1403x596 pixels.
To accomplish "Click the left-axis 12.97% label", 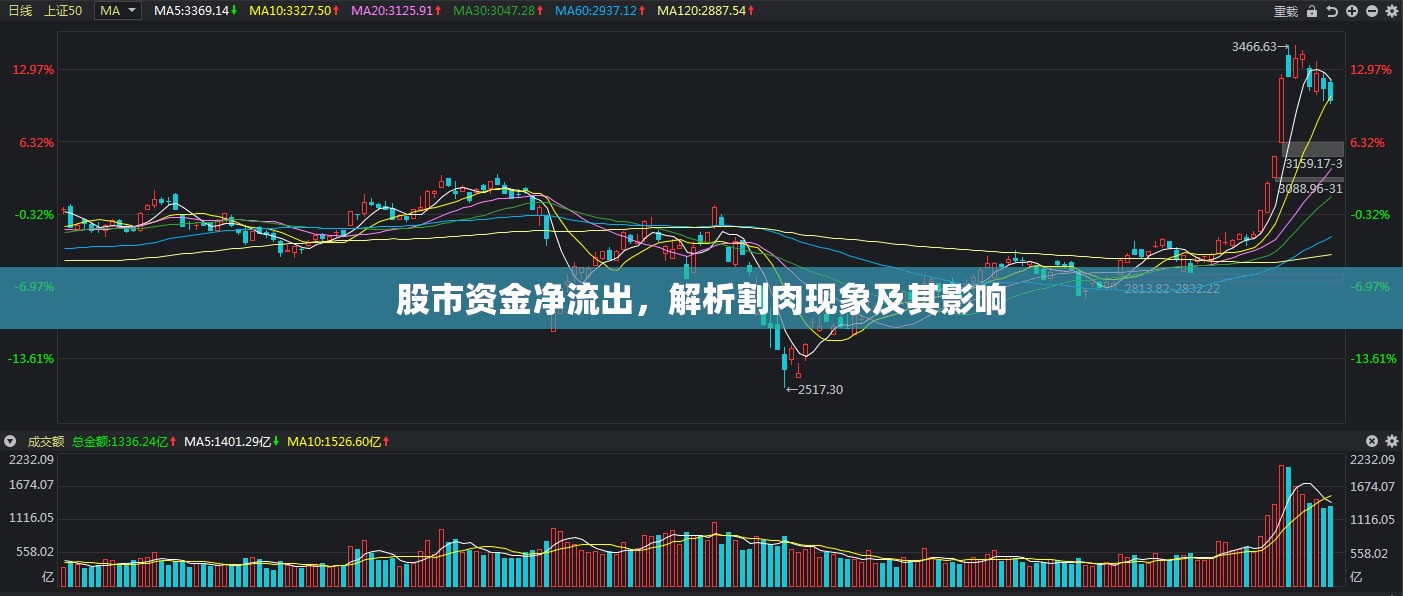I will (33, 70).
